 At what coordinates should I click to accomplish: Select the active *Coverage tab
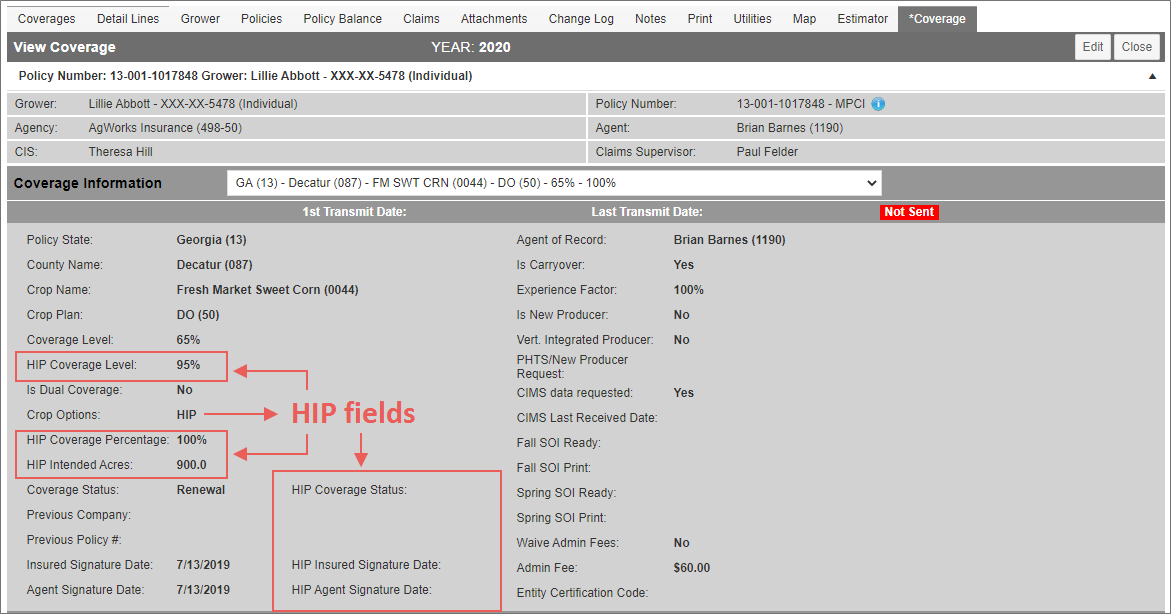937,19
